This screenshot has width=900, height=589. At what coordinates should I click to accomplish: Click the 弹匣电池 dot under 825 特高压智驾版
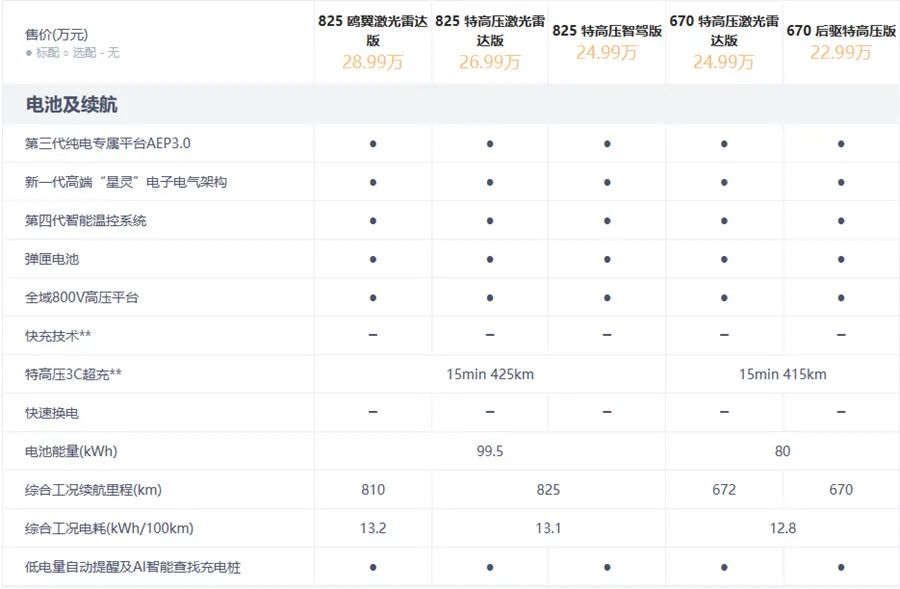coord(607,259)
